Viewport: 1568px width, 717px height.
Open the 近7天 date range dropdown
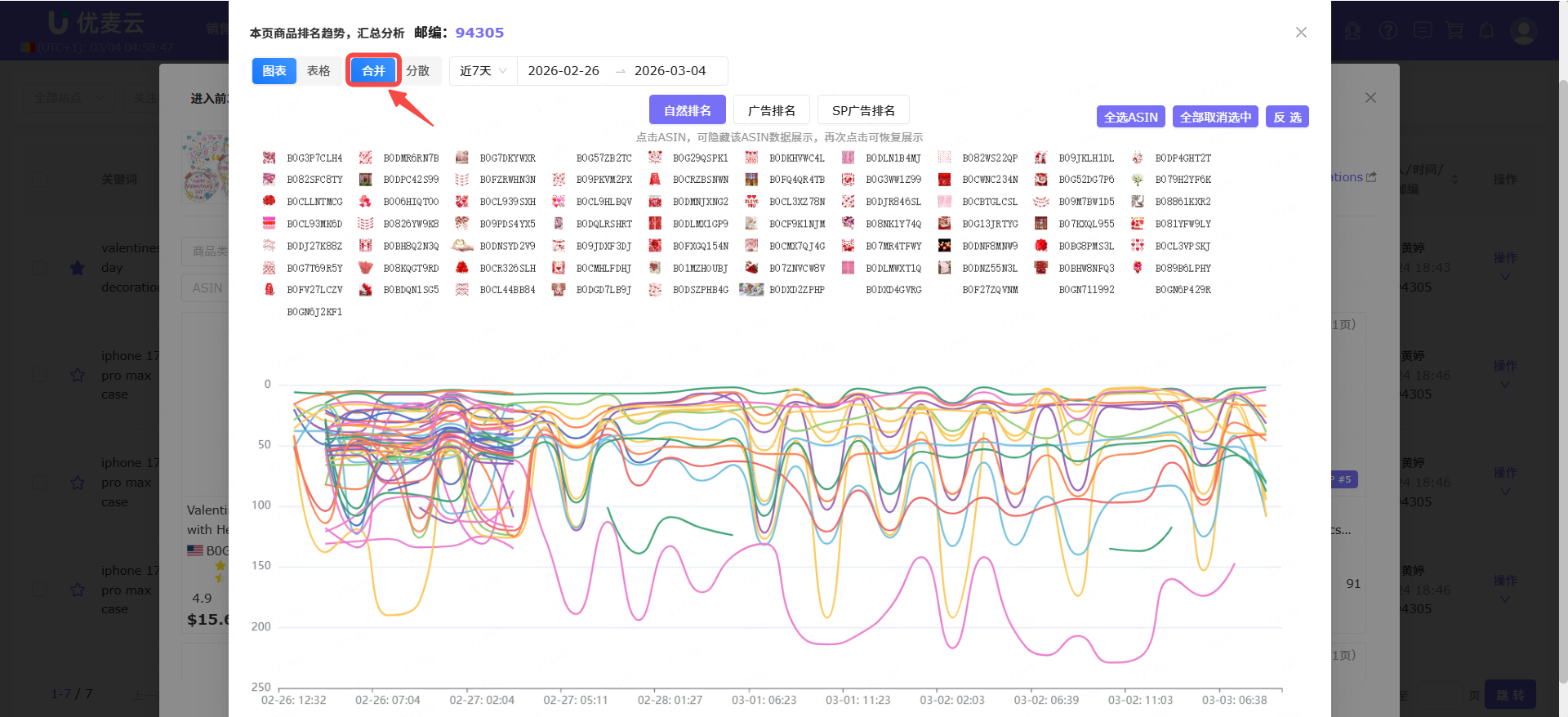point(483,71)
